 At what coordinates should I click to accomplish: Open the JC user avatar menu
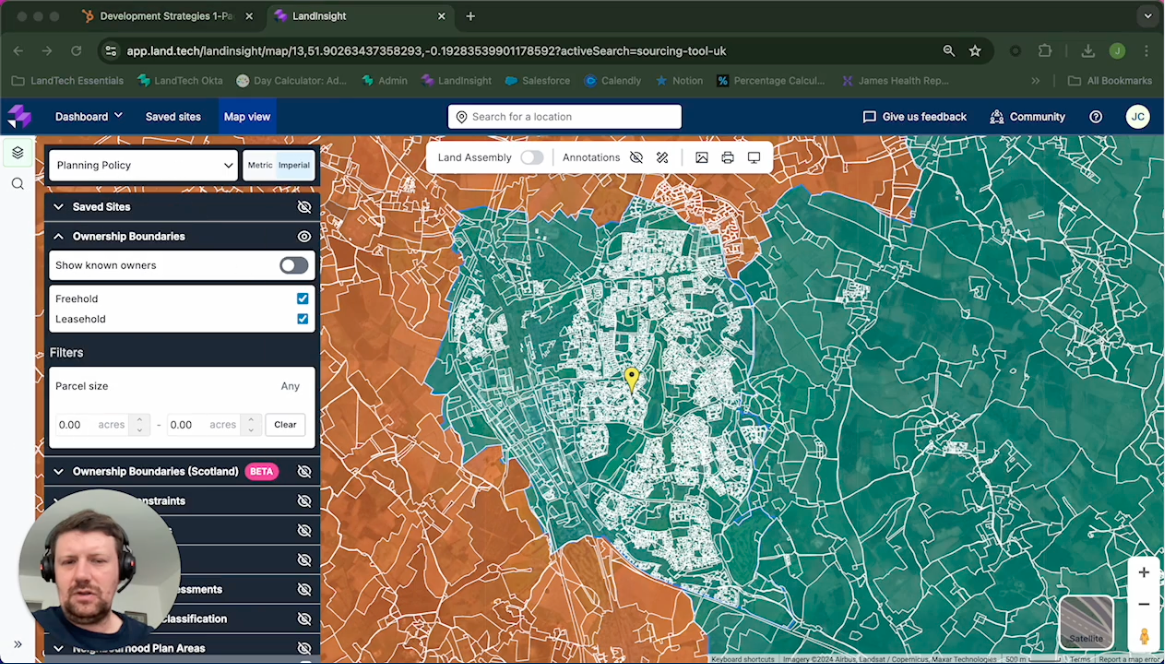(x=1138, y=117)
